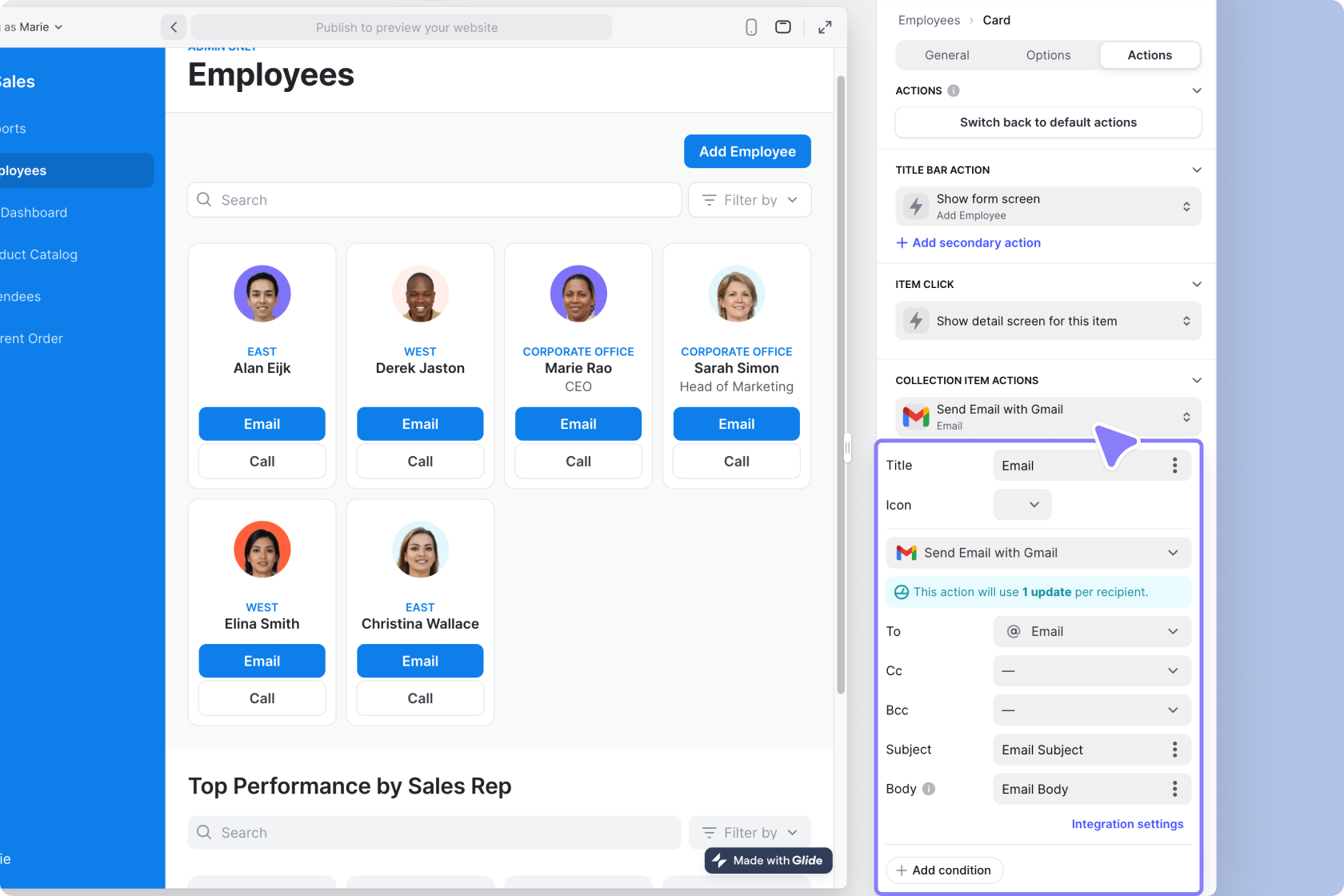Click the fullscreen expand preview icon

tap(825, 27)
